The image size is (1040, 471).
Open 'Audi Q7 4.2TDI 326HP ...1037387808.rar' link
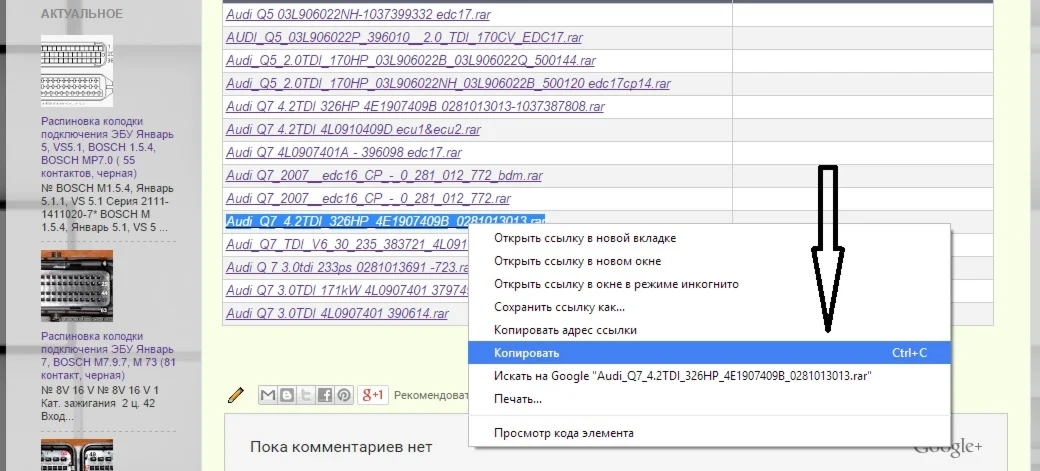pos(415,106)
